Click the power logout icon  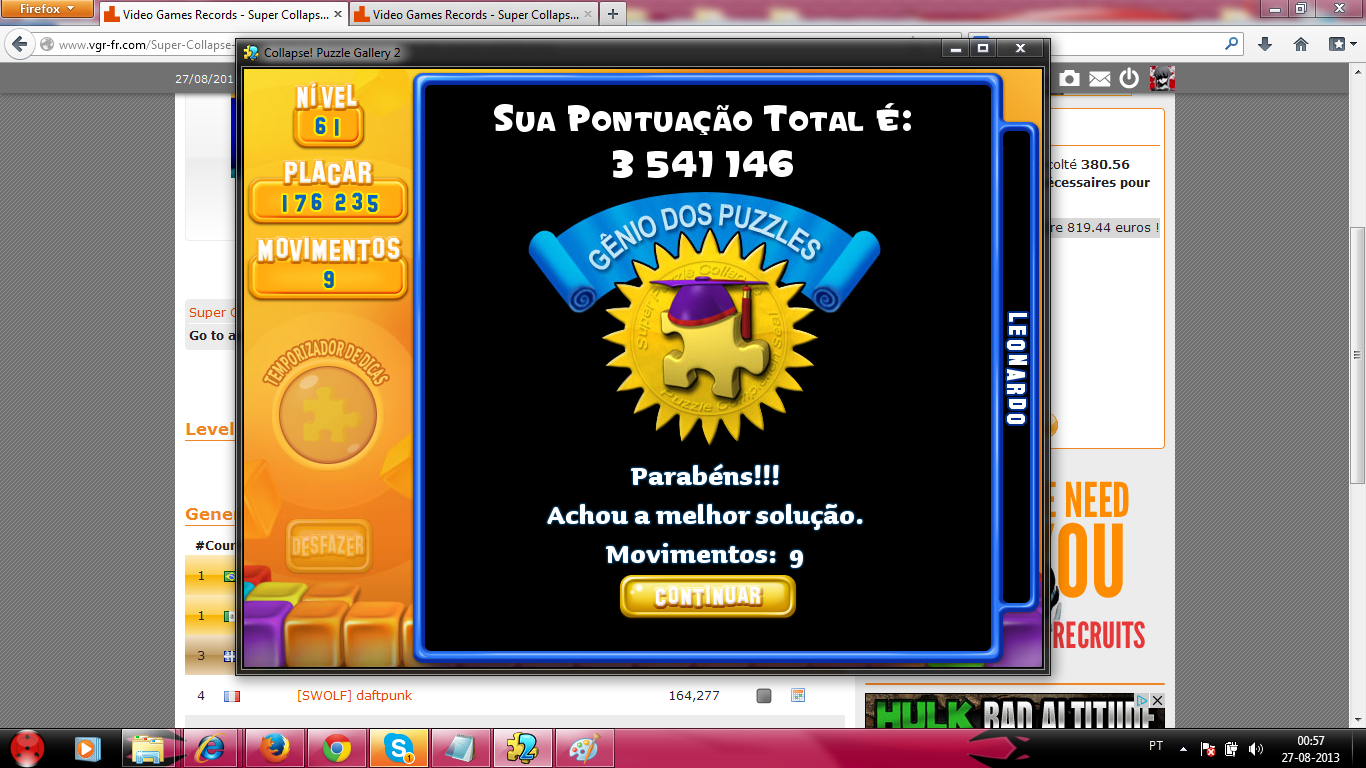pyautogui.click(x=1129, y=78)
